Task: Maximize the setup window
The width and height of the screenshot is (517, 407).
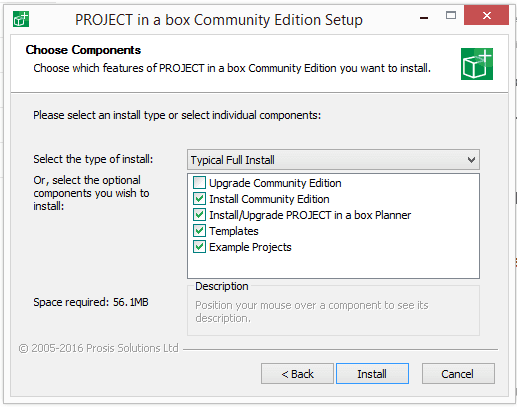Action: click(x=451, y=15)
